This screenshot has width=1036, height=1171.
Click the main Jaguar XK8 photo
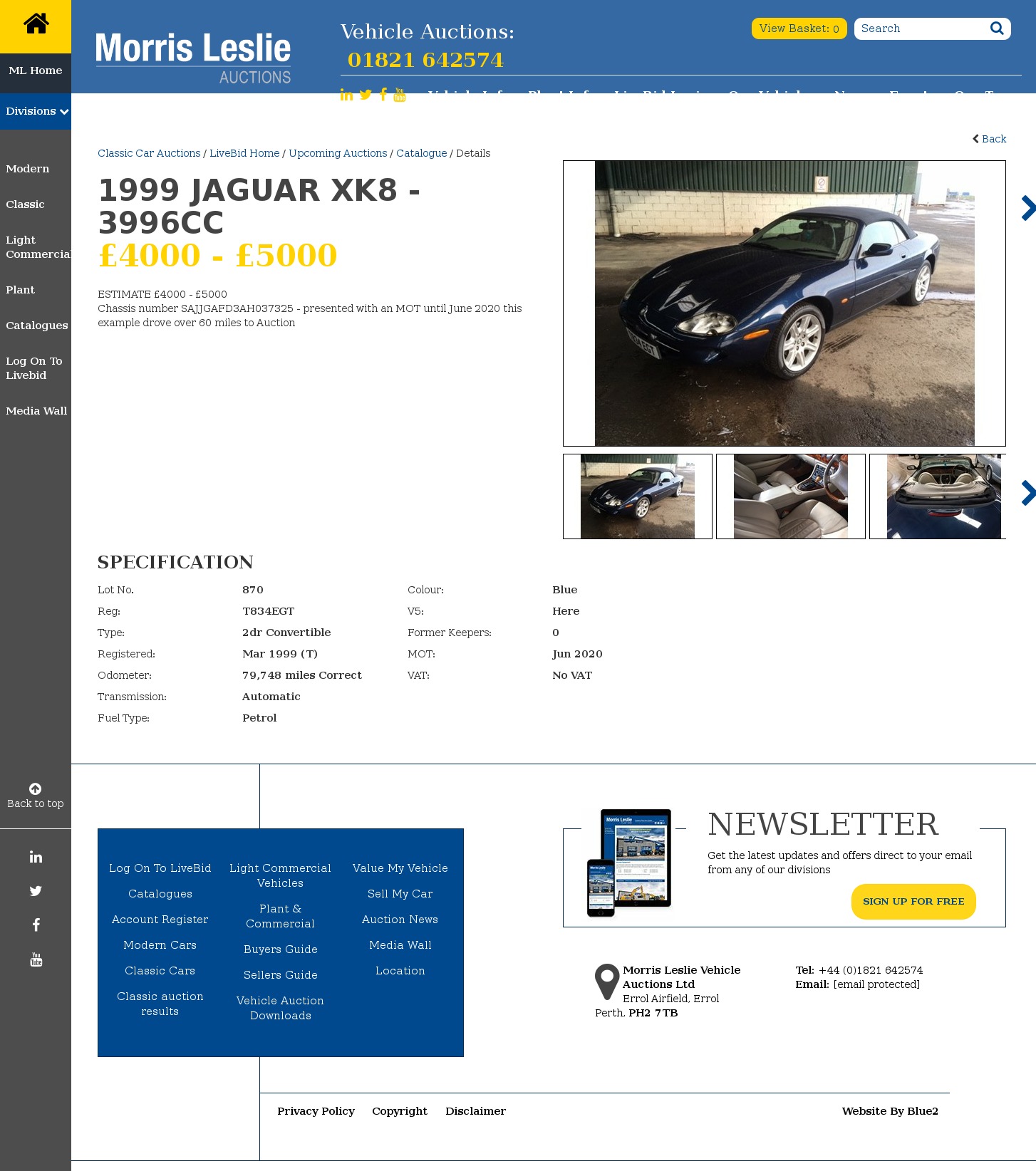point(784,303)
